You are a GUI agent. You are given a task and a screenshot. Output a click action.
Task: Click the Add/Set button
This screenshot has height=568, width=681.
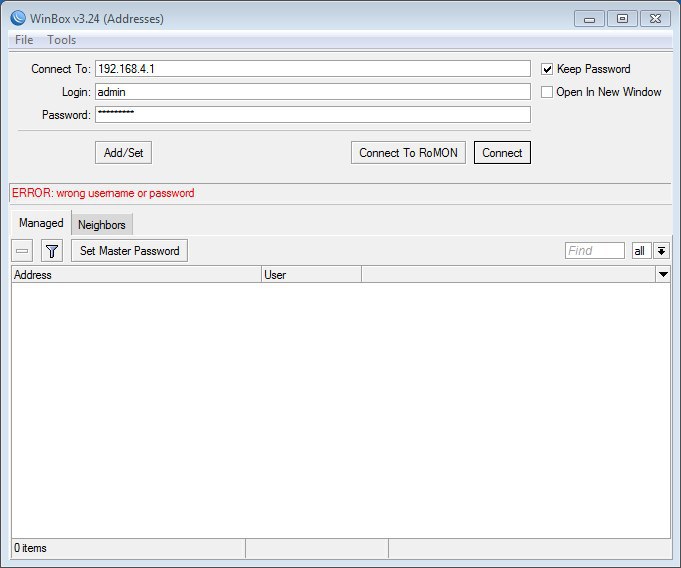123,153
